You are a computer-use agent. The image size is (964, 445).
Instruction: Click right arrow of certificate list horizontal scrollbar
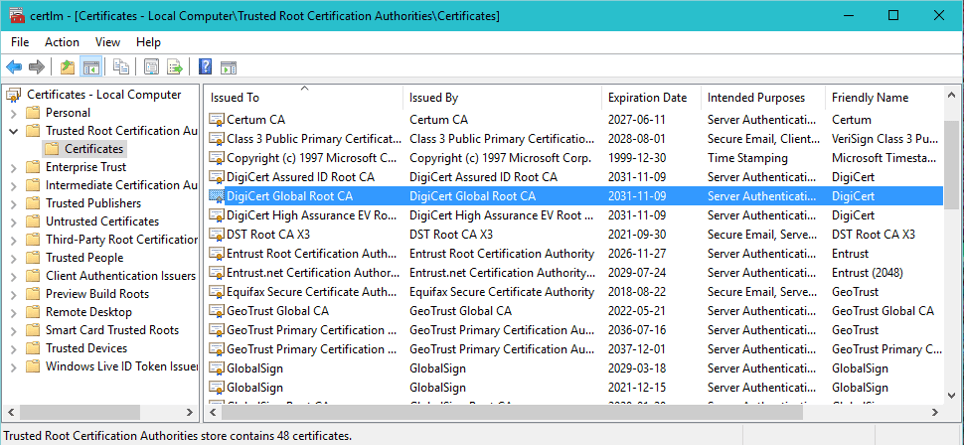coord(935,412)
